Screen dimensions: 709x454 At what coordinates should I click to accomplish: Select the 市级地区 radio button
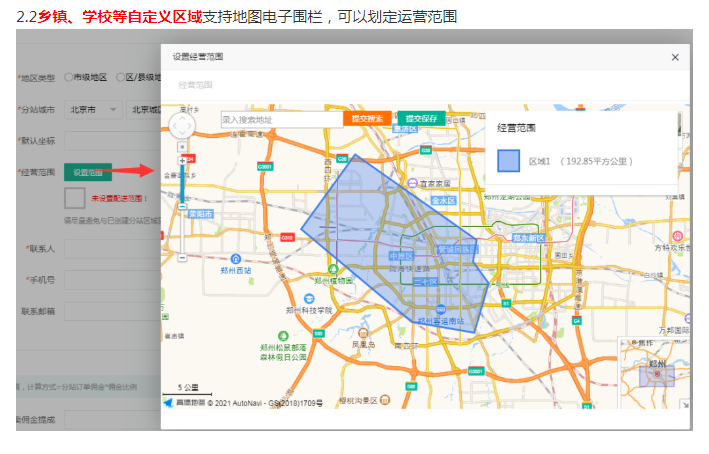coord(69,77)
